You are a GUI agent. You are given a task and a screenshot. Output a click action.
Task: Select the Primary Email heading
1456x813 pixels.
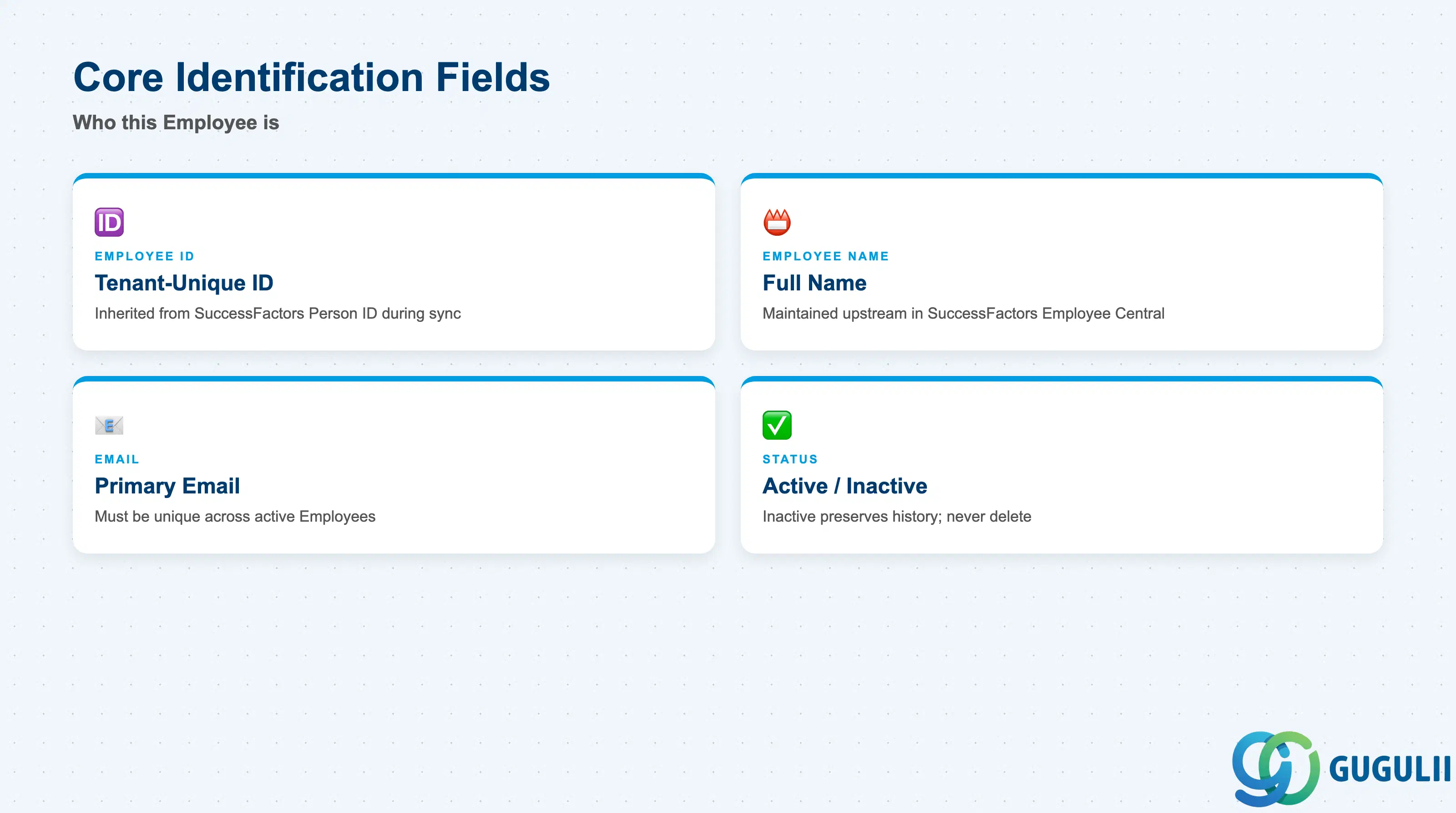167,486
